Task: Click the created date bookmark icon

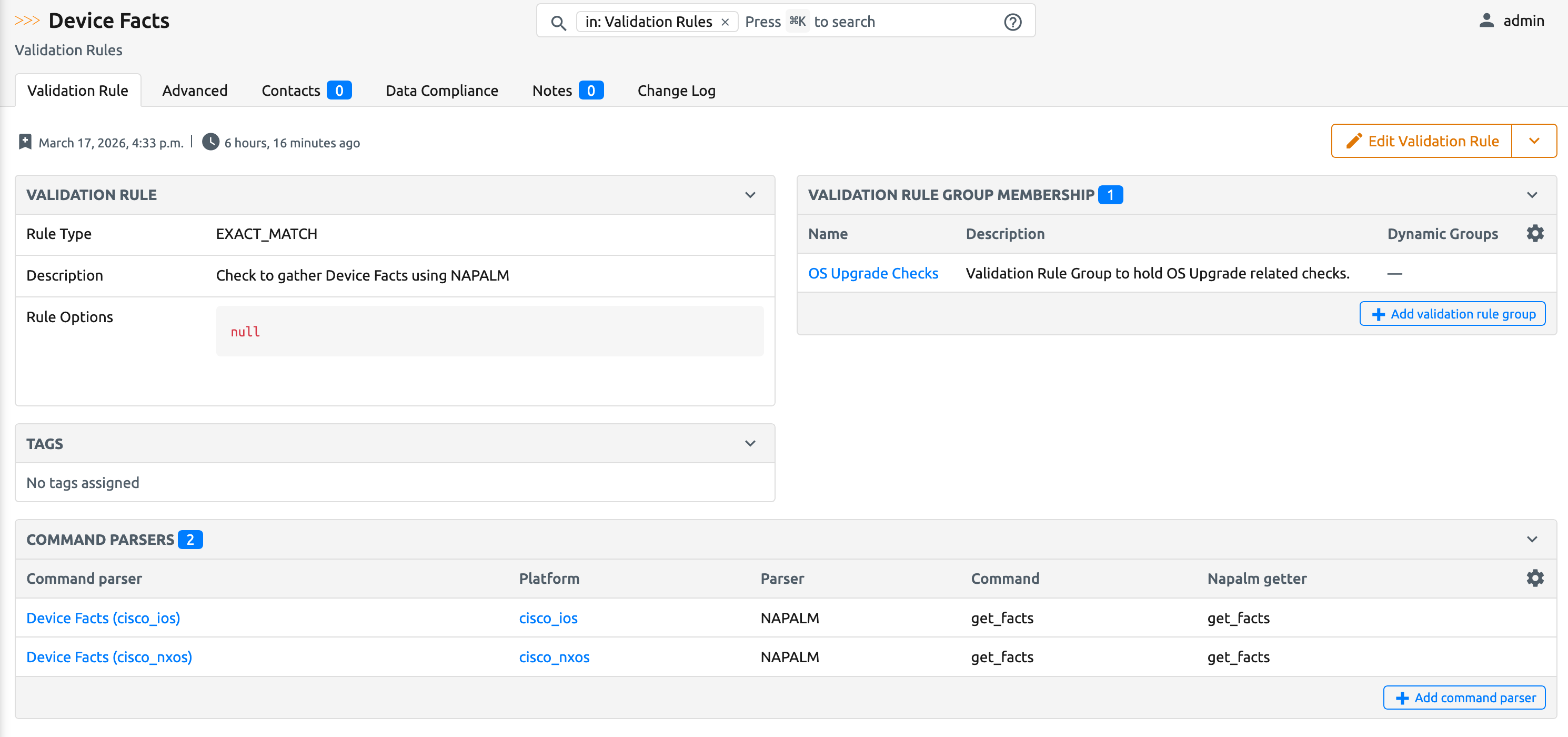Action: pos(25,142)
